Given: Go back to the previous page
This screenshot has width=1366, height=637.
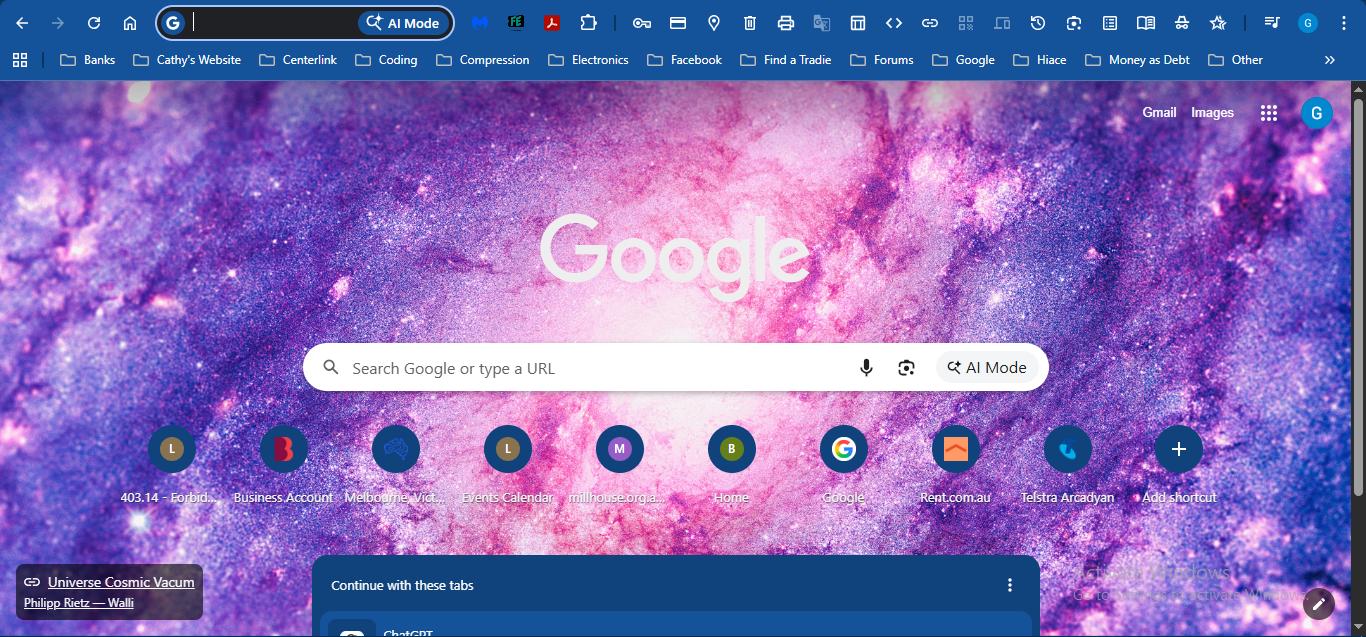Looking at the screenshot, I should [22, 23].
